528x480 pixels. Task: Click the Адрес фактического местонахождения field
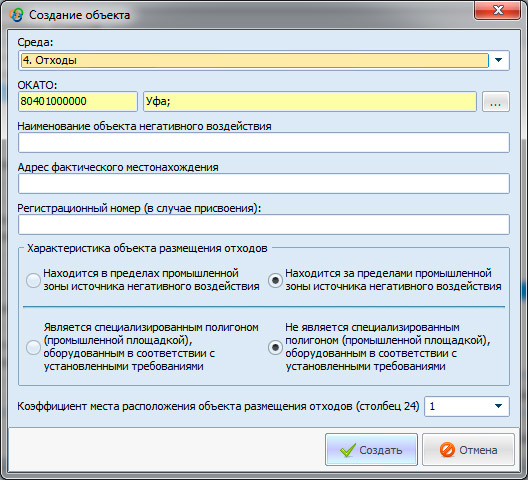click(264, 184)
